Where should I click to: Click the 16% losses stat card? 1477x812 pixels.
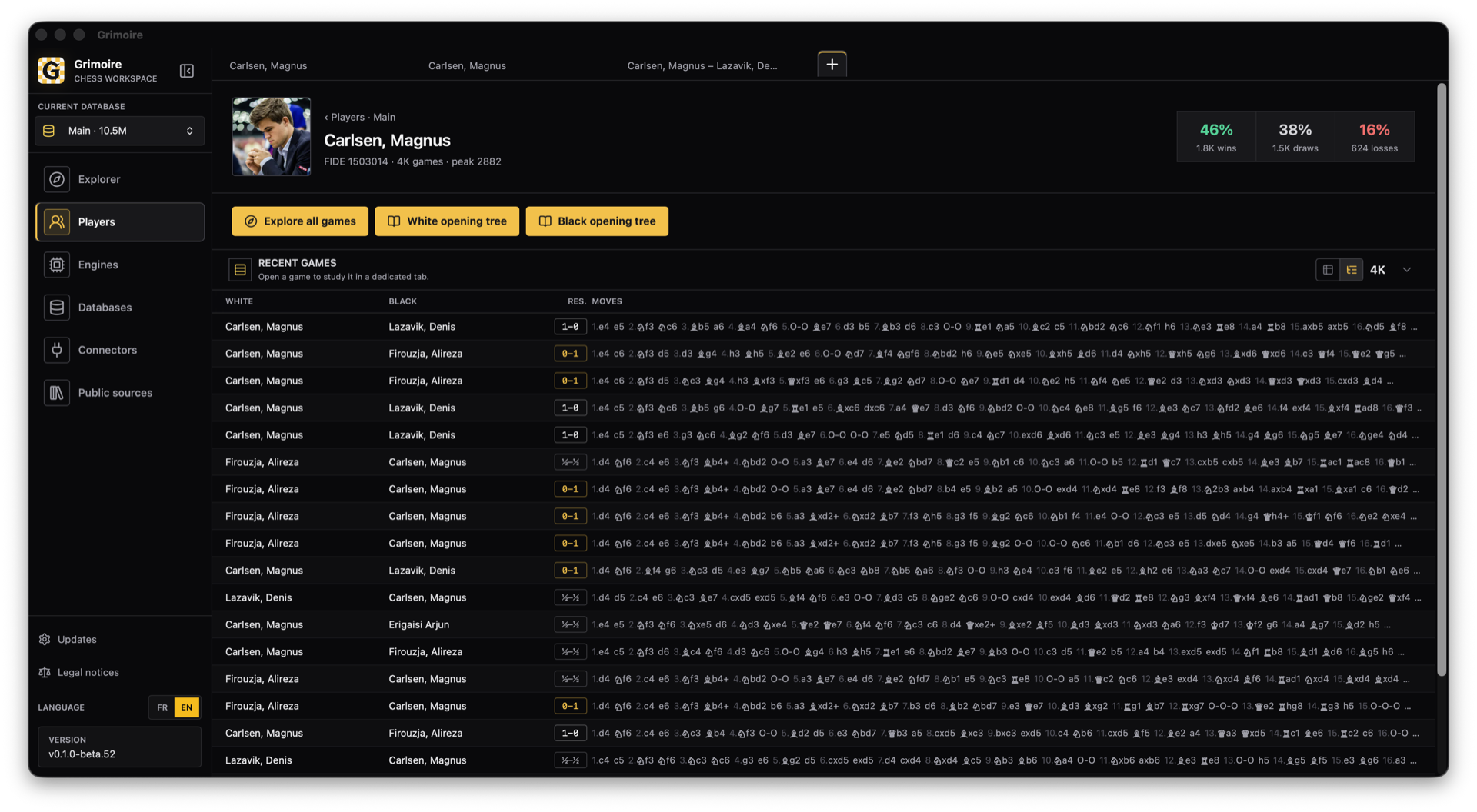tap(1375, 137)
